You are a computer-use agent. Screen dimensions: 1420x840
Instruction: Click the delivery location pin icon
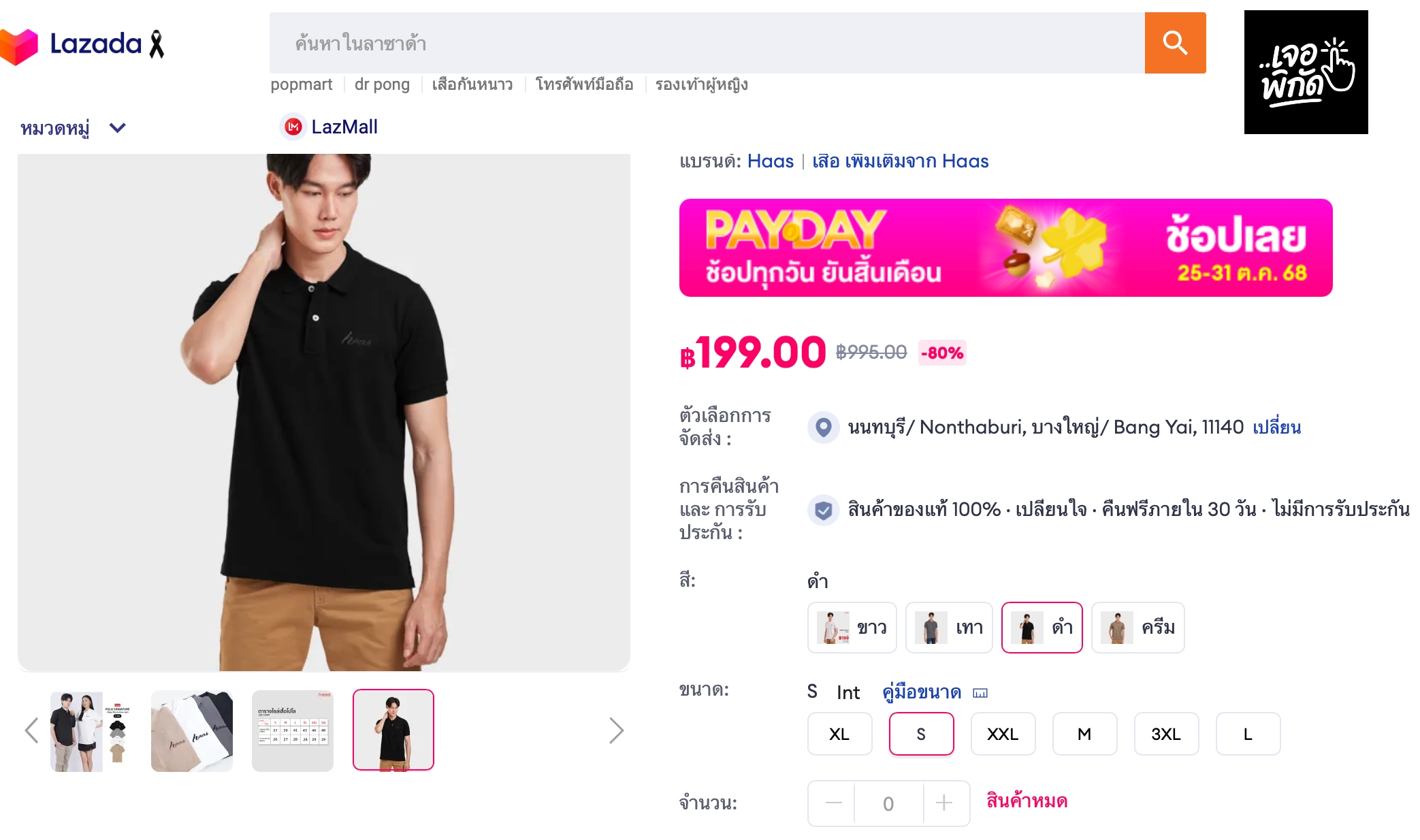(823, 427)
